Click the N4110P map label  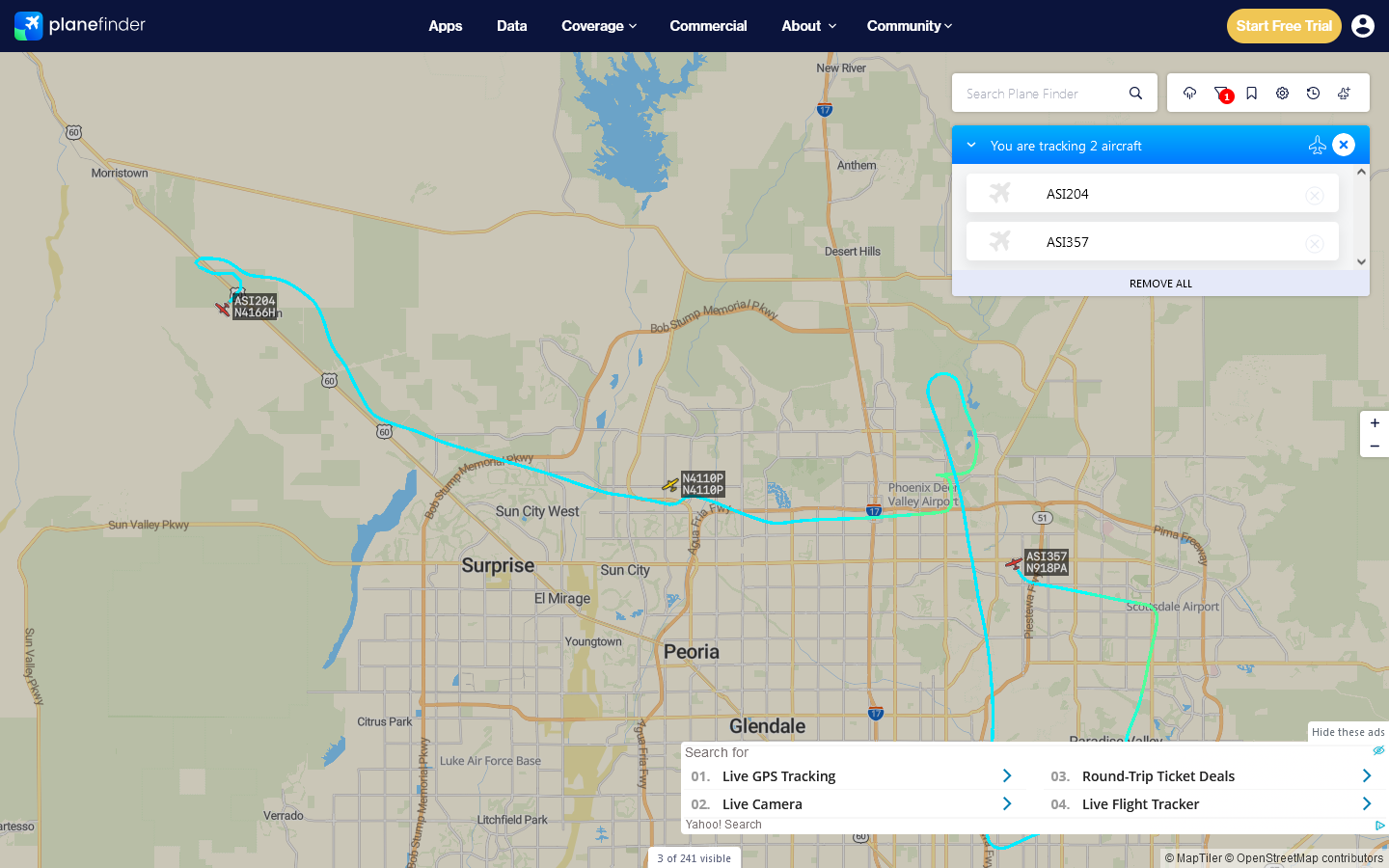click(703, 484)
